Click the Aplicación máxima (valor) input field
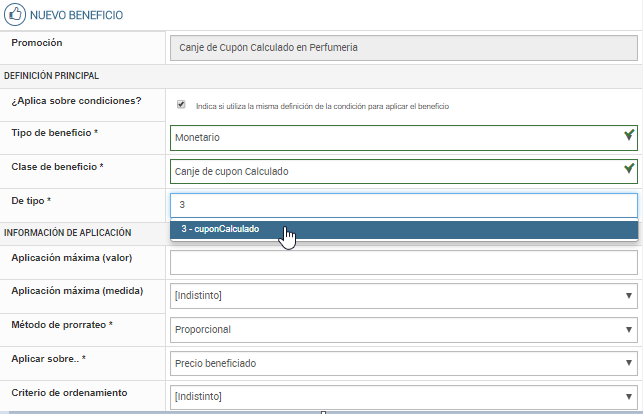The height and width of the screenshot is (414, 643). [x=403, y=263]
